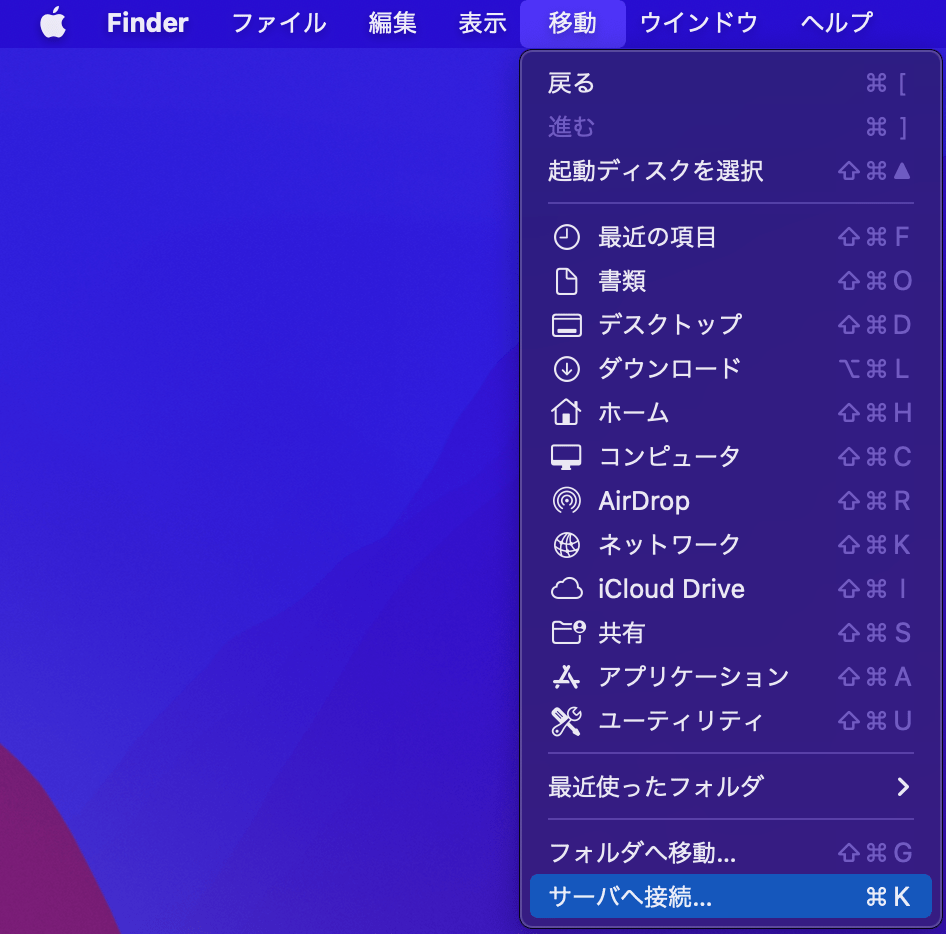946x934 pixels.
Task: Select the 最近の項目 entry
Action: point(731,237)
